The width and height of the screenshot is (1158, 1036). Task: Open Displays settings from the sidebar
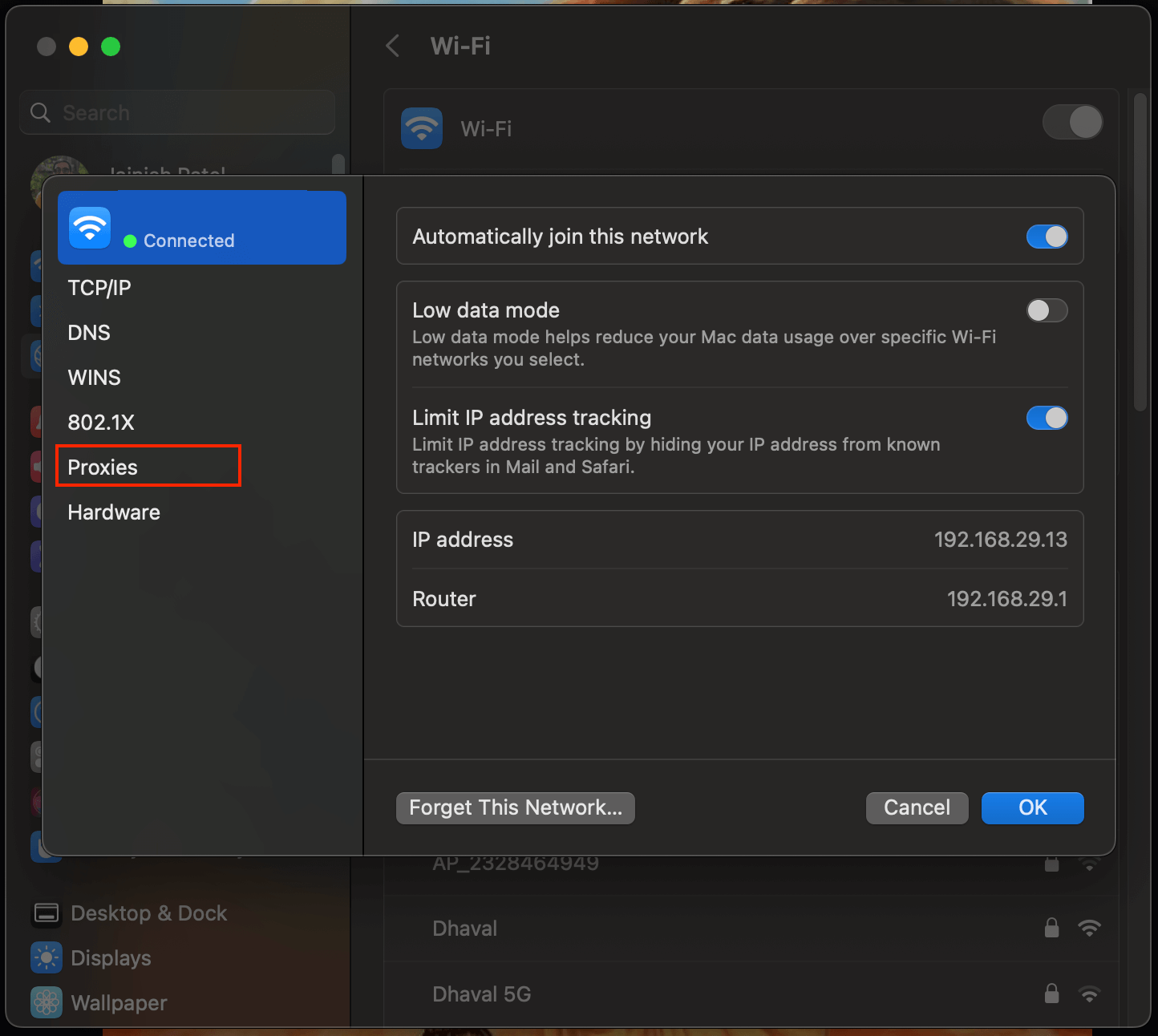(x=110, y=957)
